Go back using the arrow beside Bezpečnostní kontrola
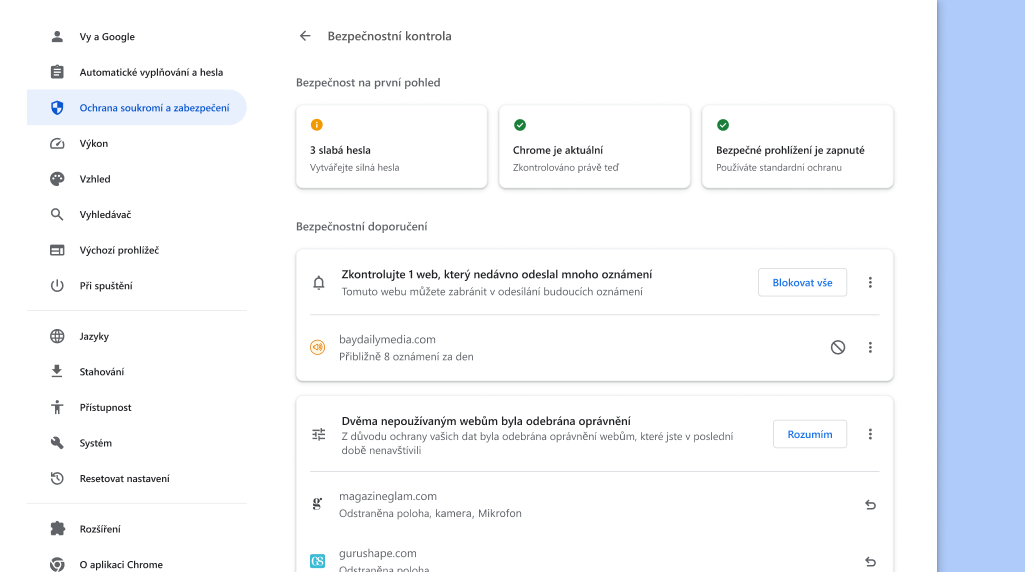Viewport: 1025px width, 572px height. pyautogui.click(x=305, y=36)
